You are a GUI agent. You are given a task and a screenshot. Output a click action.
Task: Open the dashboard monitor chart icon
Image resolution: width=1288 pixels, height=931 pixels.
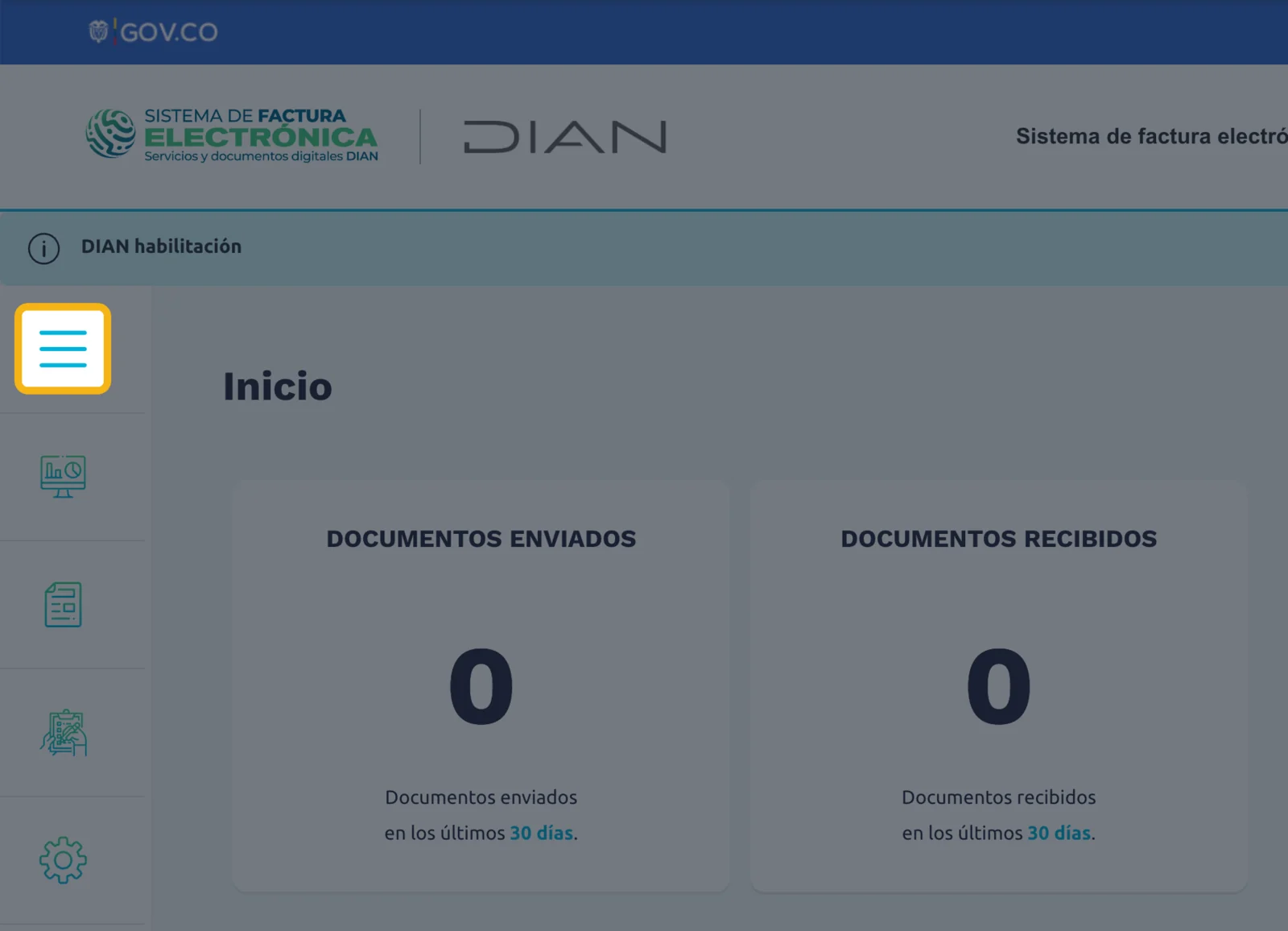[63, 477]
